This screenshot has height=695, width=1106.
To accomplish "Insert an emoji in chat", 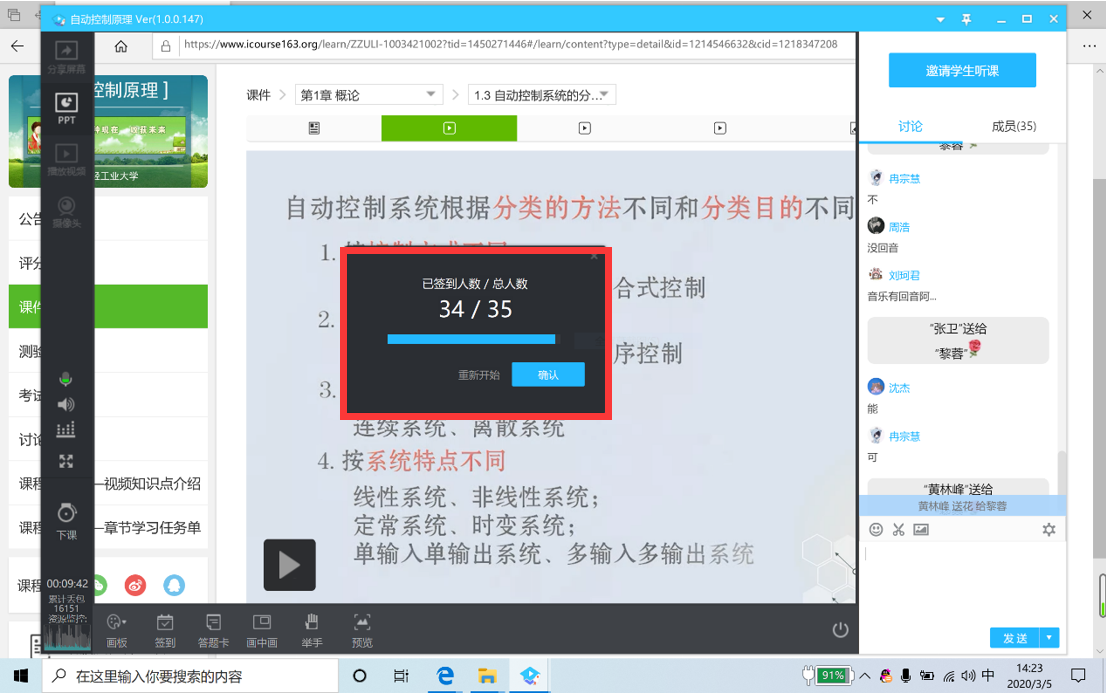I will pos(876,529).
